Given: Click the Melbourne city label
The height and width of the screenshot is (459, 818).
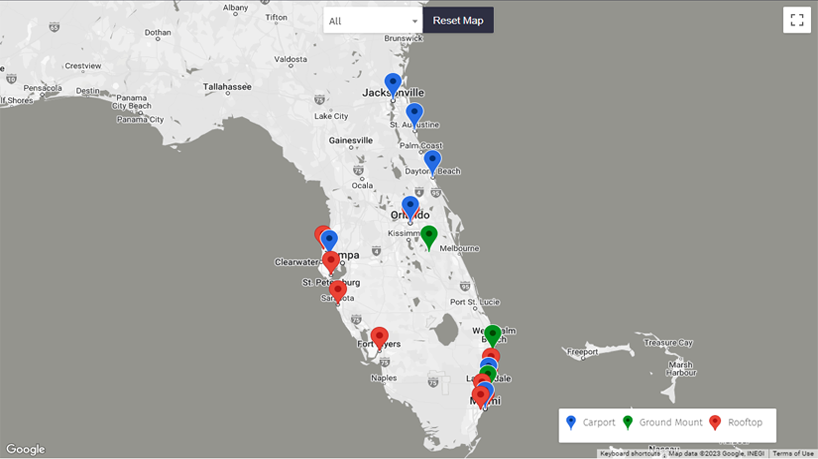Looking at the screenshot, I should click(459, 248).
